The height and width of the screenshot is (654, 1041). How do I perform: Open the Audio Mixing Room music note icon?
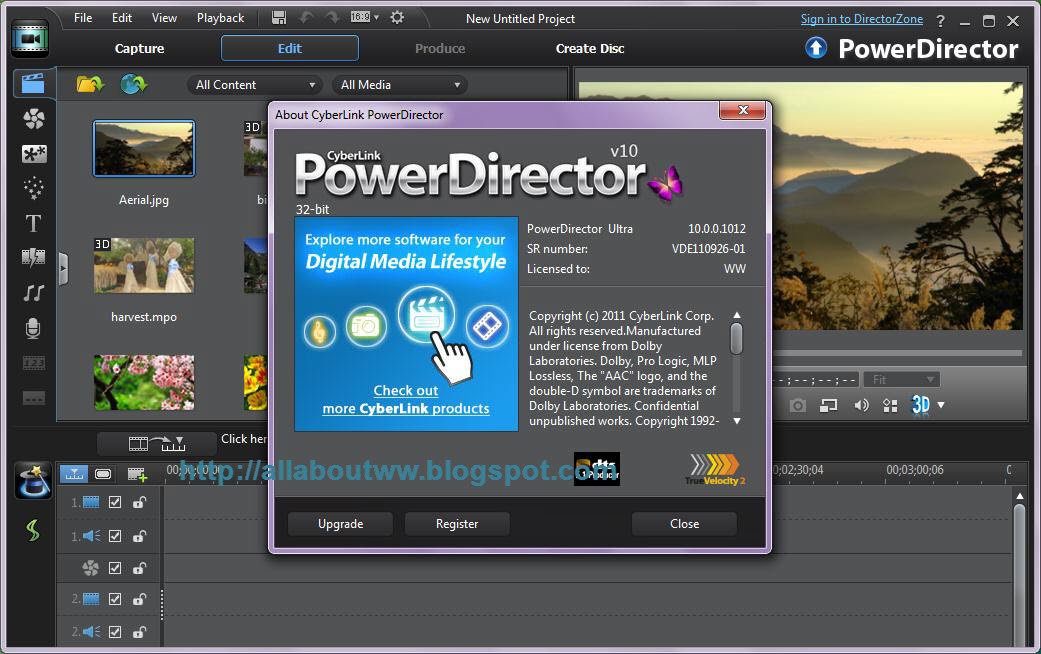(x=33, y=293)
